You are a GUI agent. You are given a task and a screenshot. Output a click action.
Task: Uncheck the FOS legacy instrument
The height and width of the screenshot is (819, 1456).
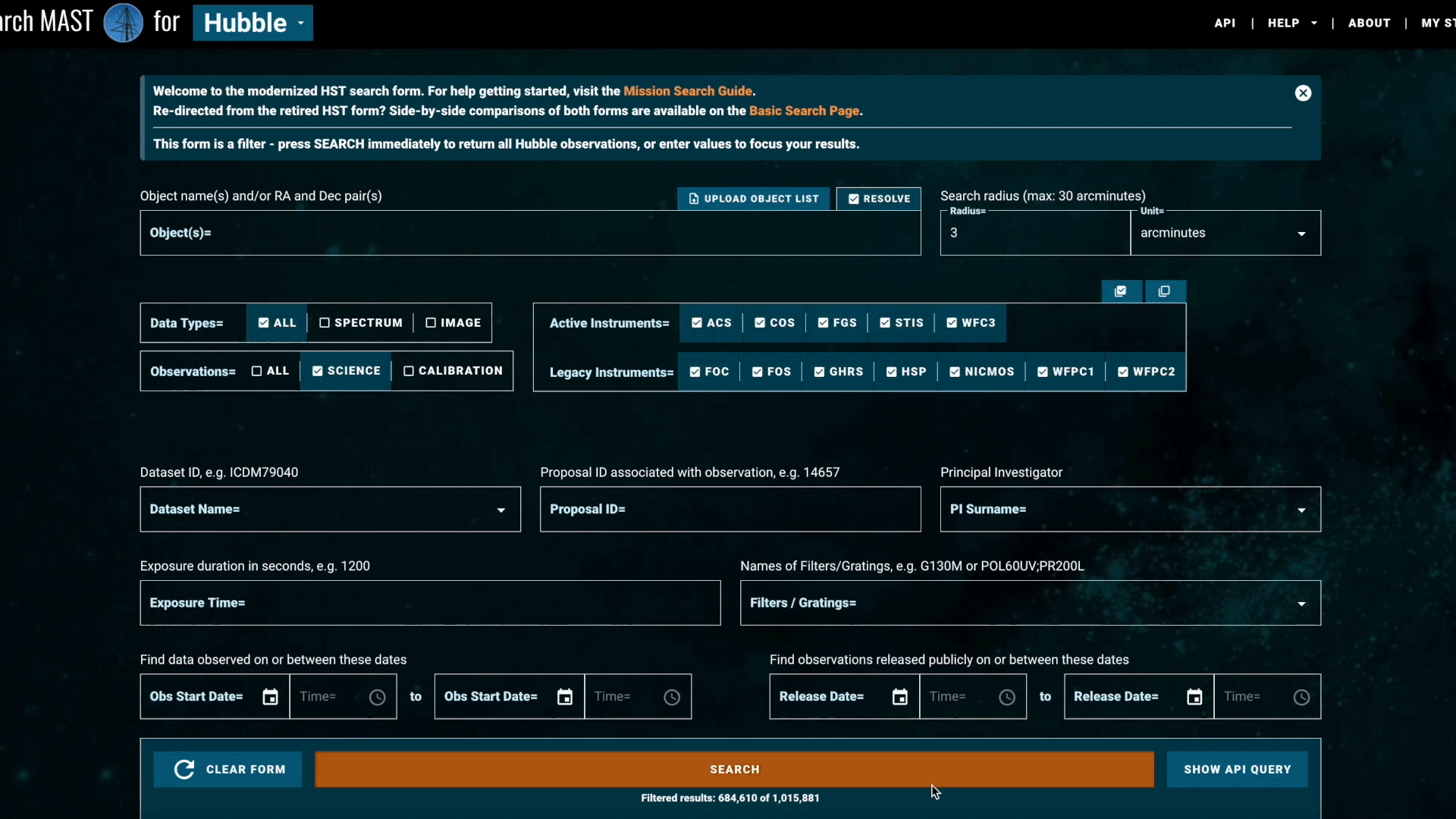(771, 372)
